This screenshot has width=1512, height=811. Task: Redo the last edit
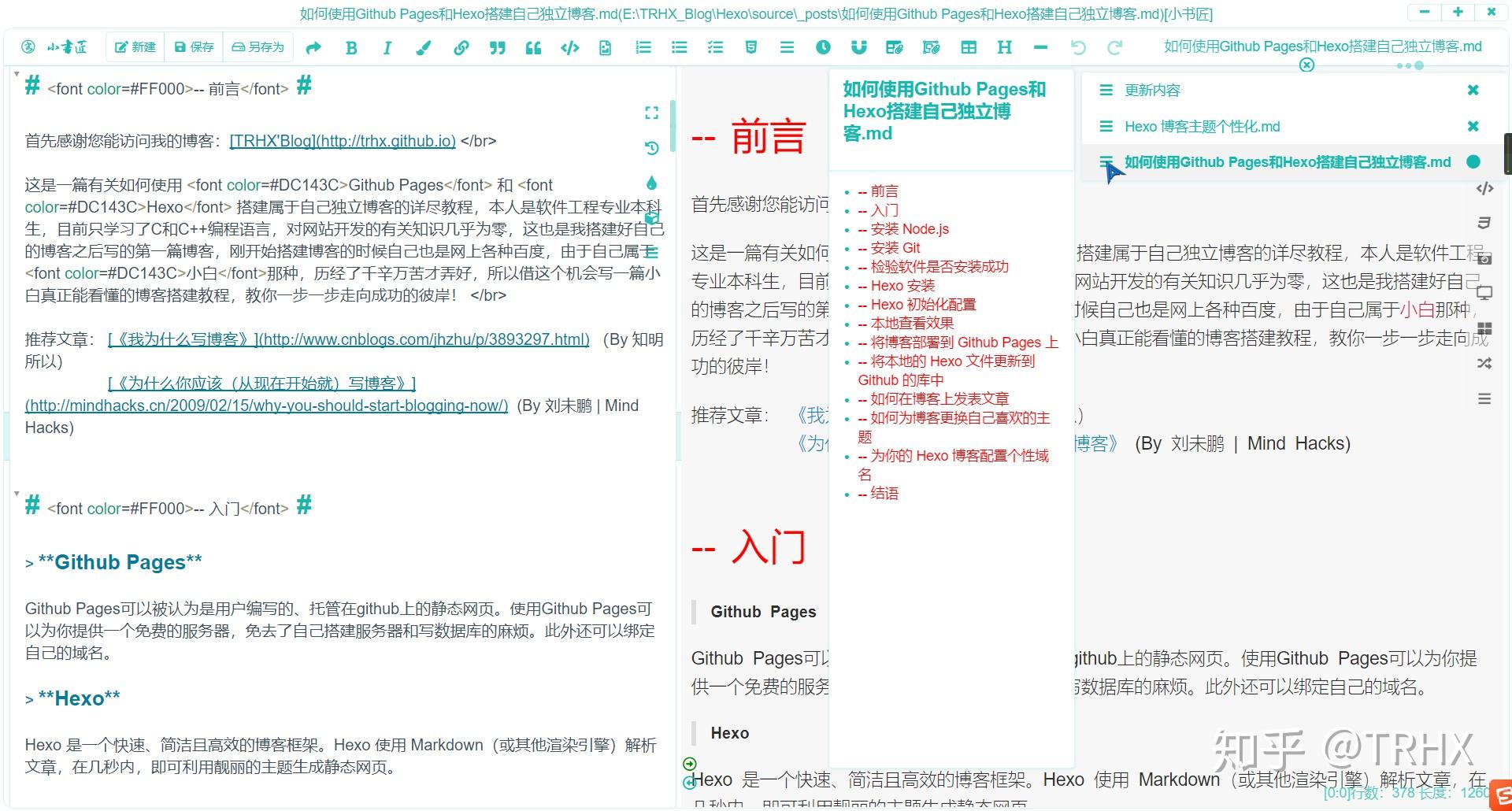pyautogui.click(x=1114, y=48)
